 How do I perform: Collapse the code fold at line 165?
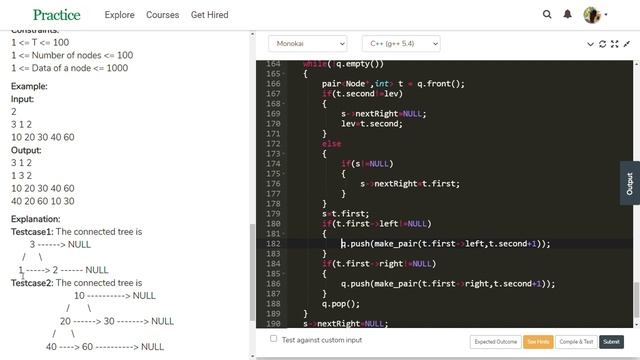(x=284, y=74)
